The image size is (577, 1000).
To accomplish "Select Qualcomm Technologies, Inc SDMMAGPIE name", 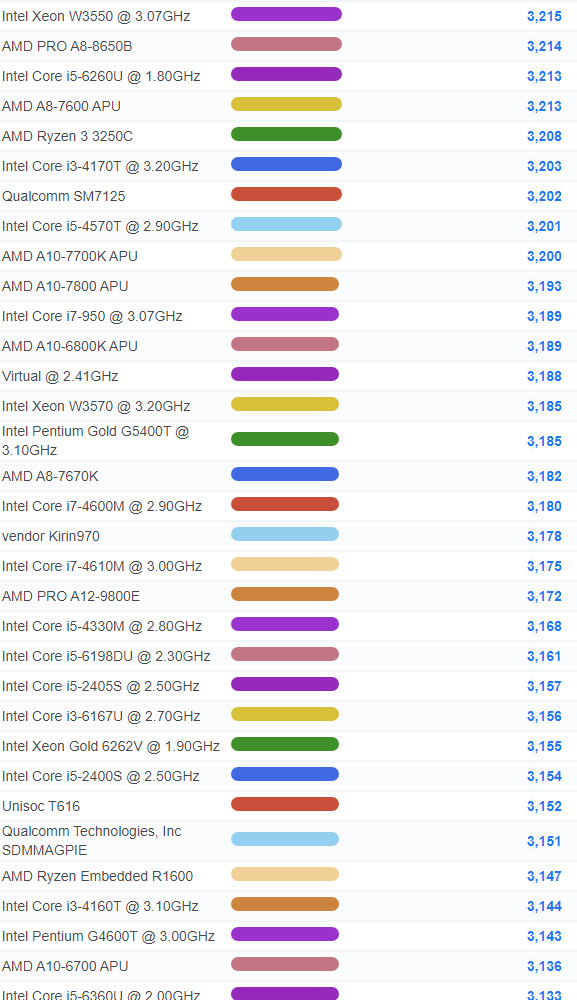I will (x=92, y=841).
